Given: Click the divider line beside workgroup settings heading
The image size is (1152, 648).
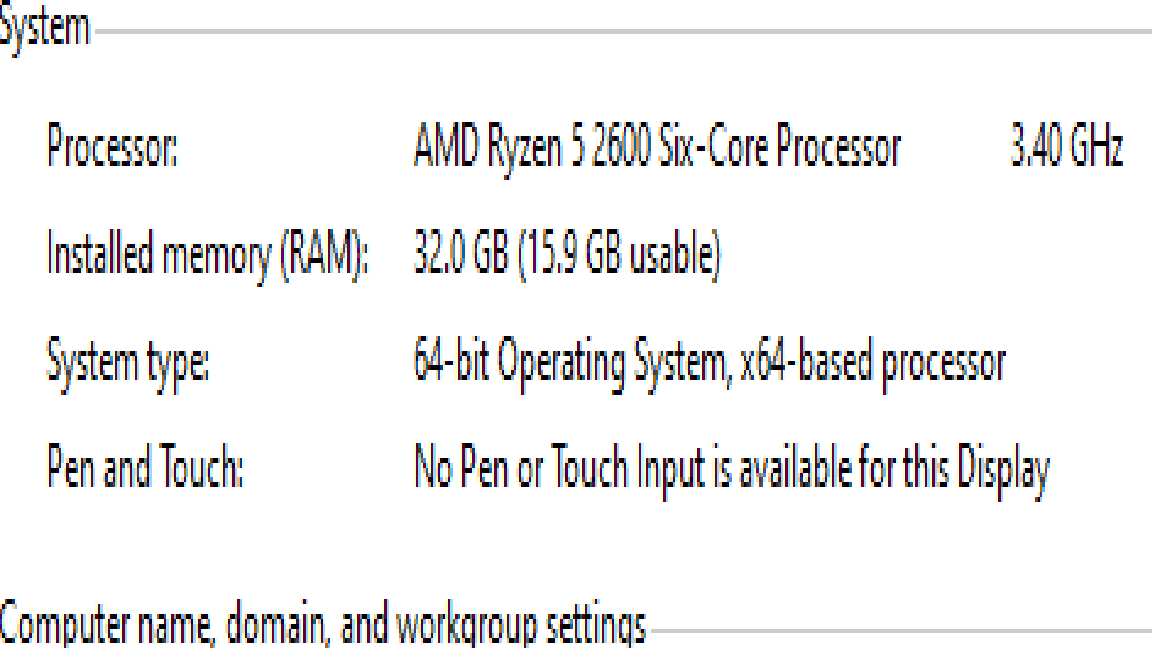Looking at the screenshot, I should (x=901, y=630).
